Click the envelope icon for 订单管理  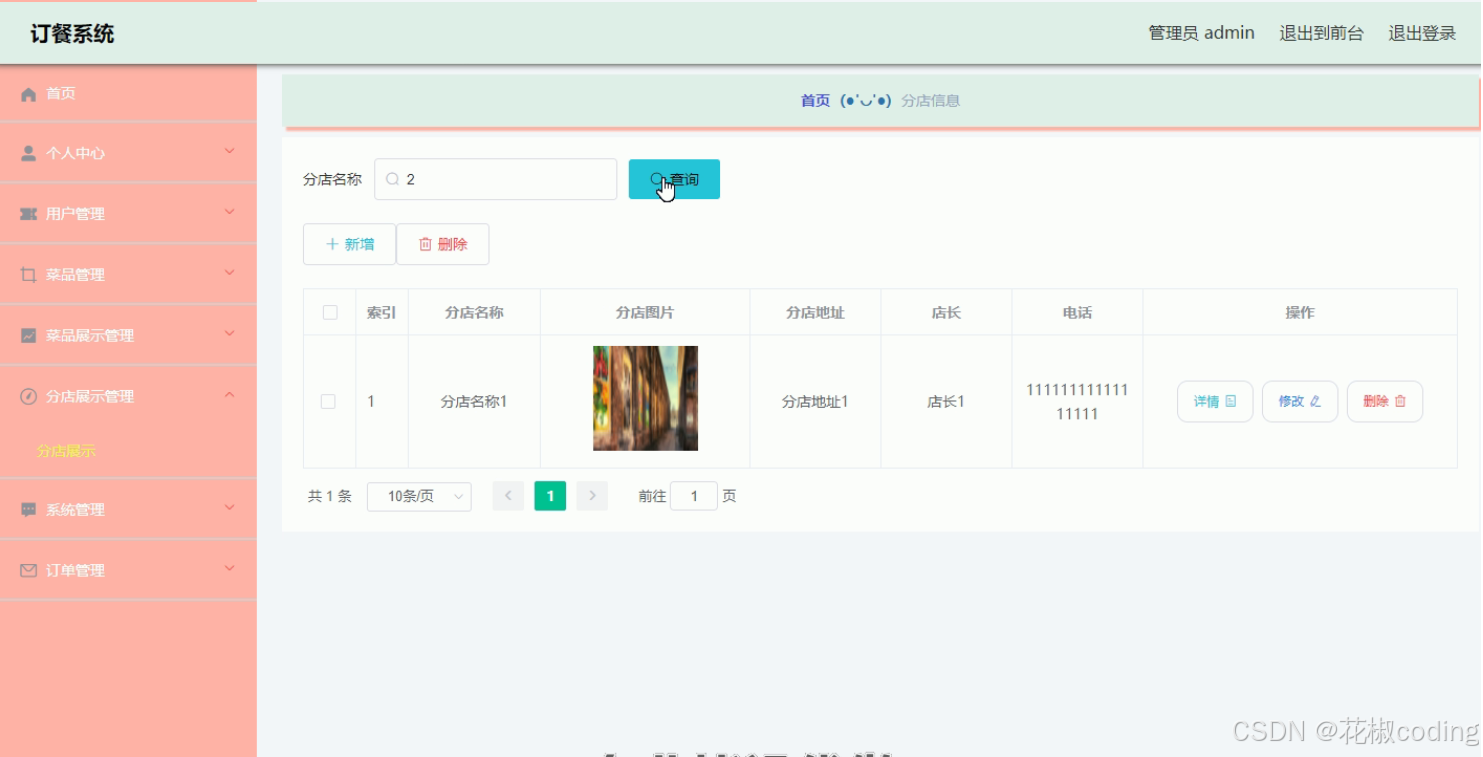pyautogui.click(x=27, y=570)
